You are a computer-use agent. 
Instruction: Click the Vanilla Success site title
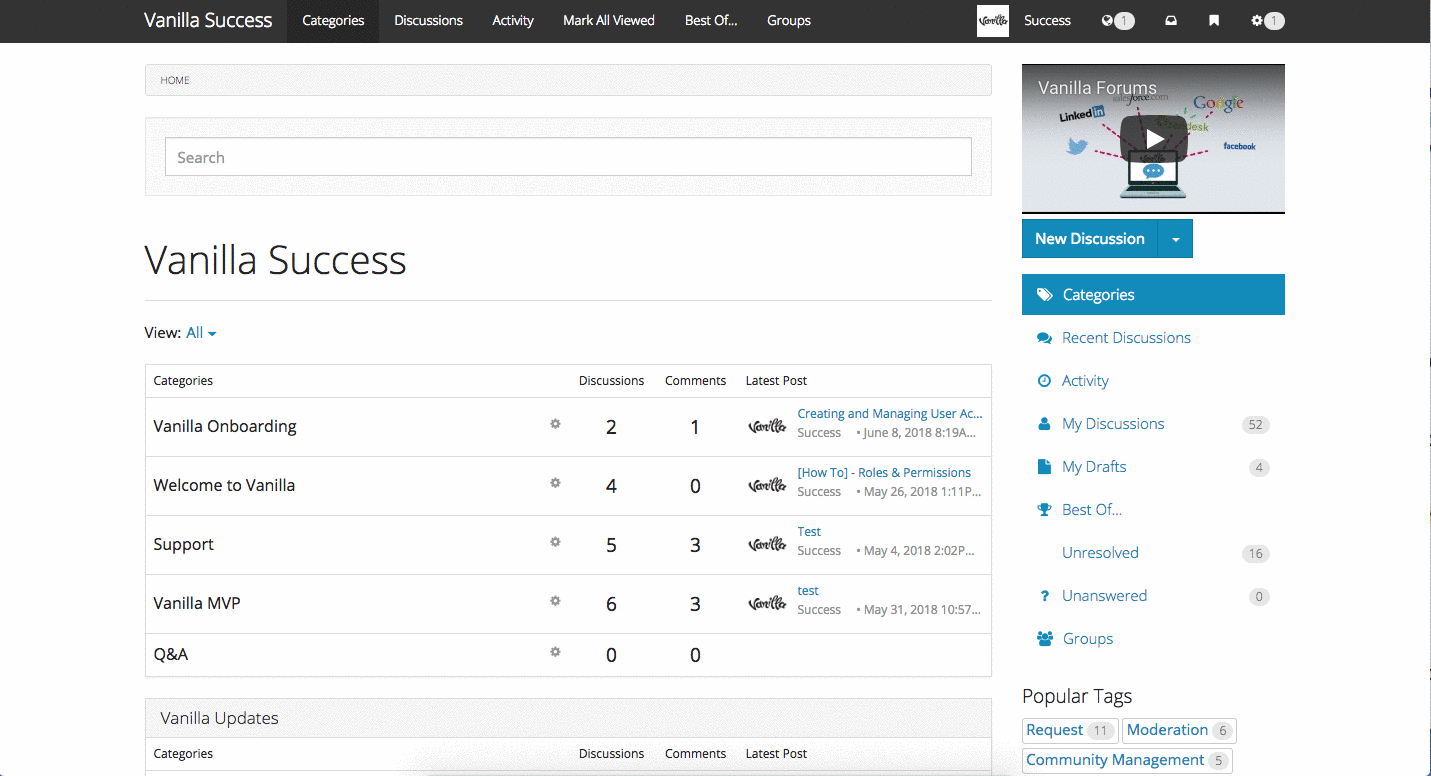pos(208,20)
